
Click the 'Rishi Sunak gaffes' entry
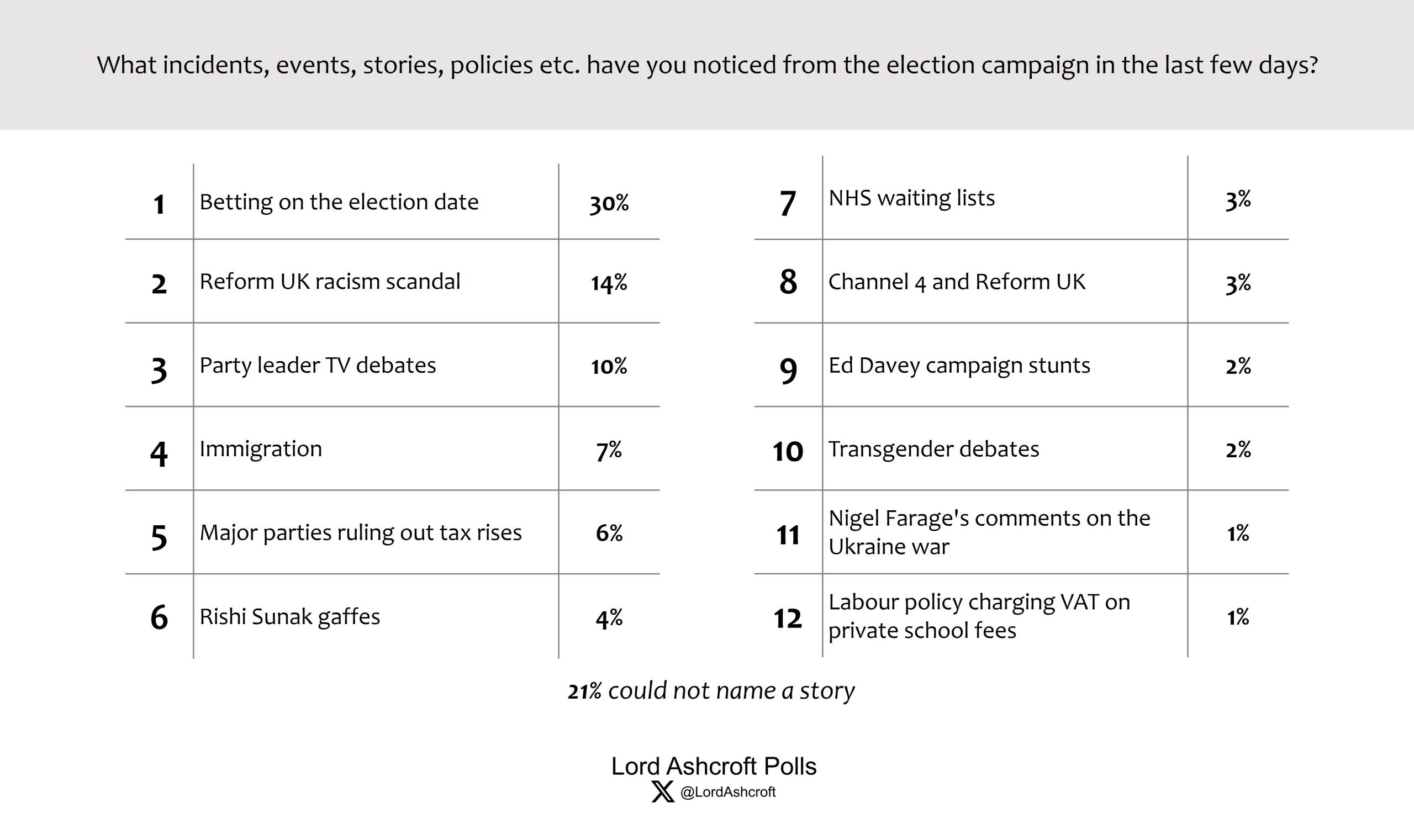point(289,616)
